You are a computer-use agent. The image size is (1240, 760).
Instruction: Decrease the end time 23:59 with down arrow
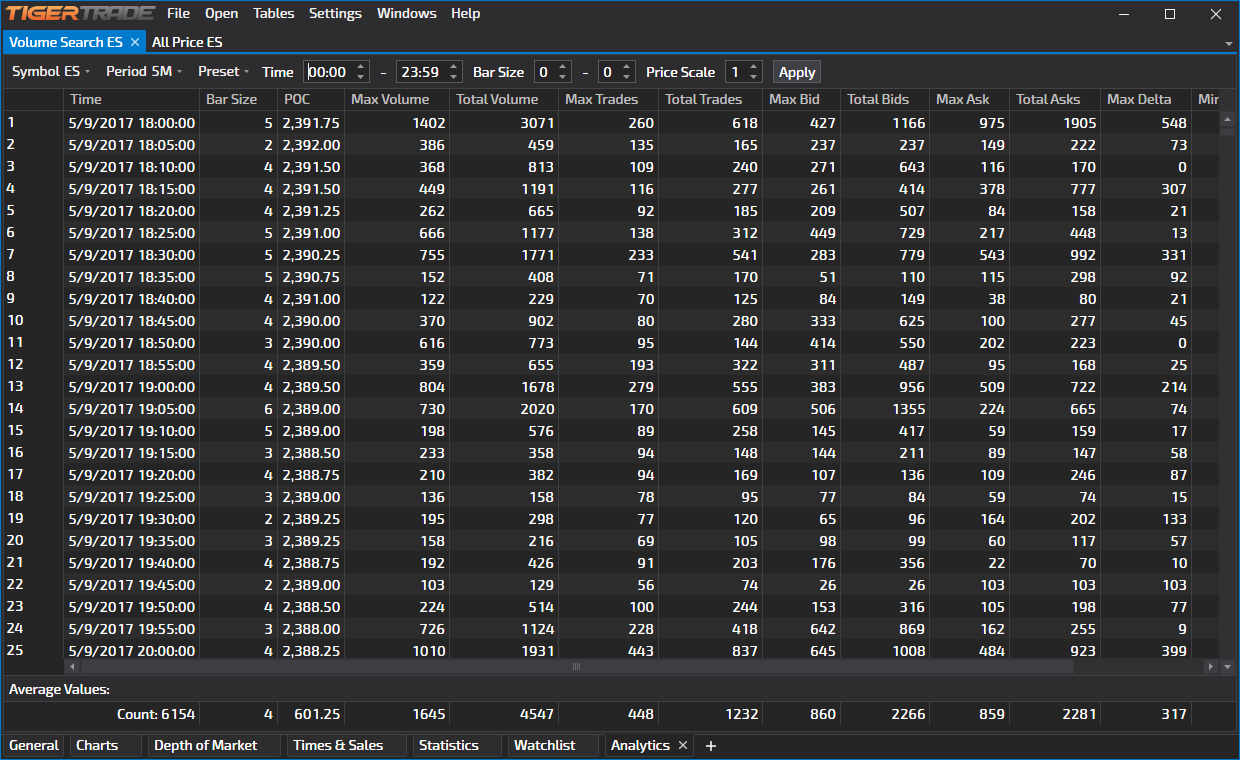[x=454, y=77]
